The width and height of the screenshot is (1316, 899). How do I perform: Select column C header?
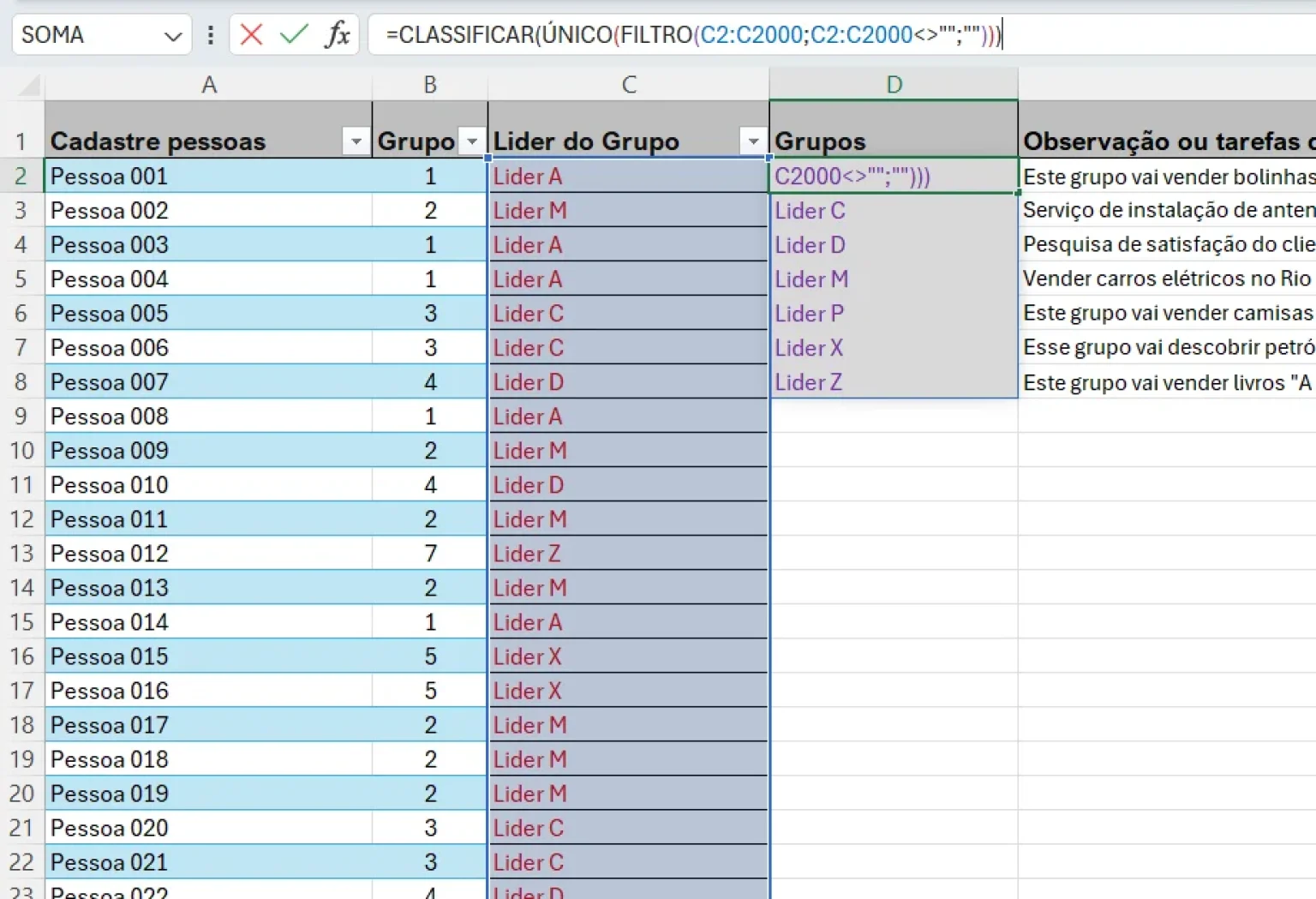pyautogui.click(x=629, y=85)
